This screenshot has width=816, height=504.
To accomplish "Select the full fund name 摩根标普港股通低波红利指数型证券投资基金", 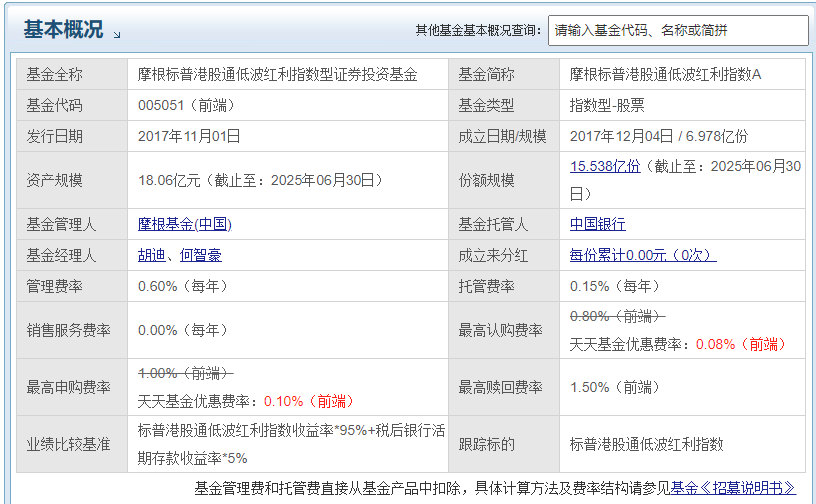I will (x=277, y=74).
